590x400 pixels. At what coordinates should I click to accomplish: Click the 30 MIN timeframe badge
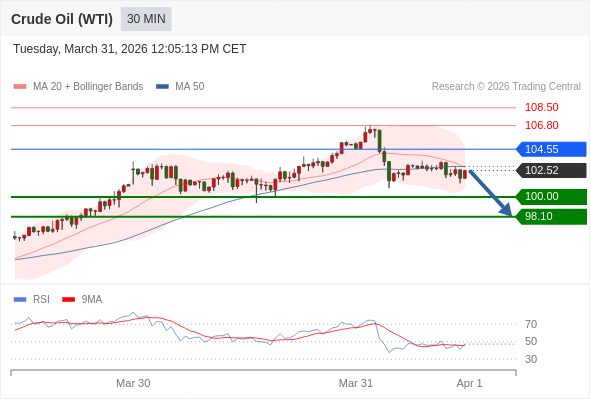(x=146, y=19)
